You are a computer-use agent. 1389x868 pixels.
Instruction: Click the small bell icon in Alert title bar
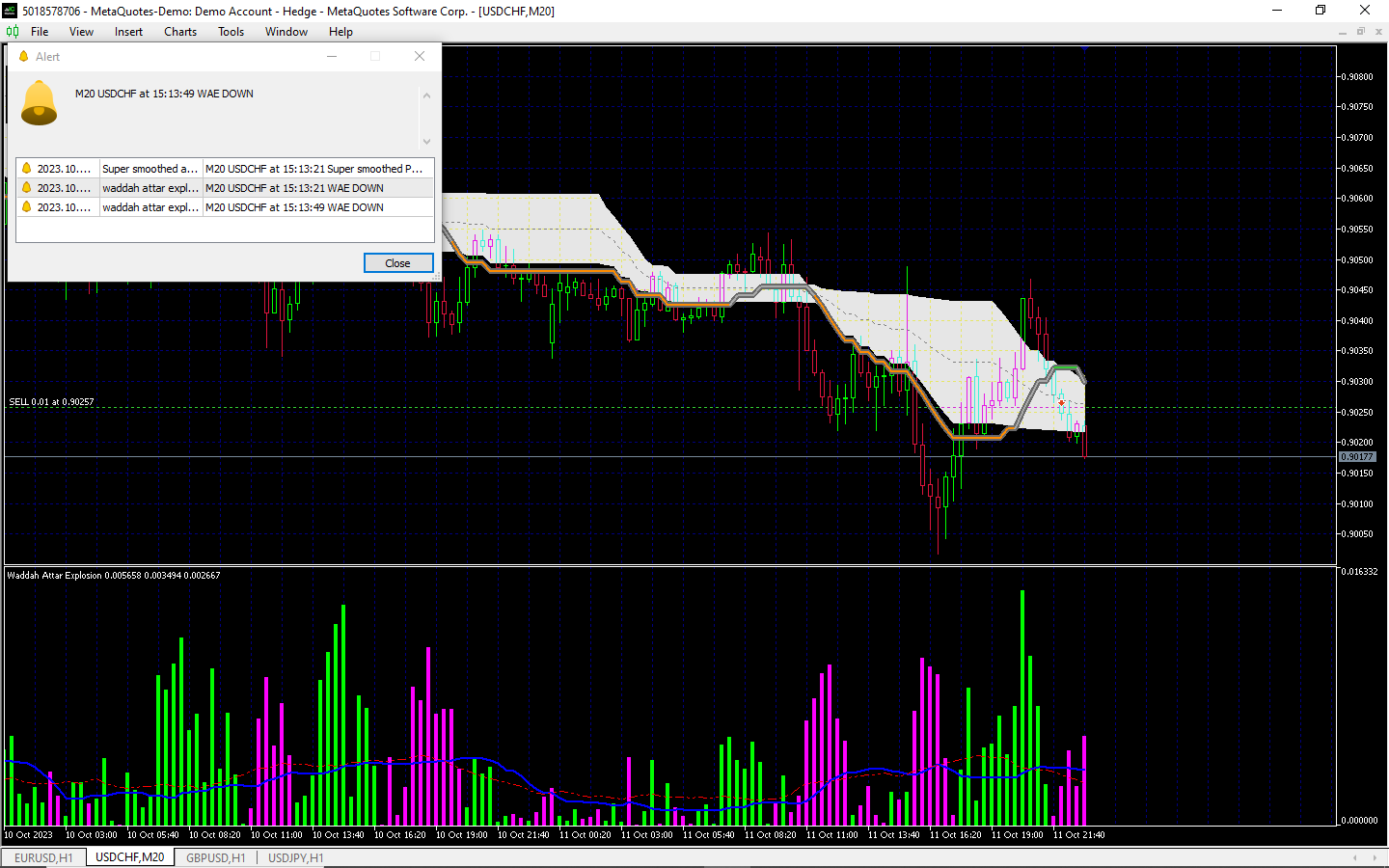pos(24,56)
